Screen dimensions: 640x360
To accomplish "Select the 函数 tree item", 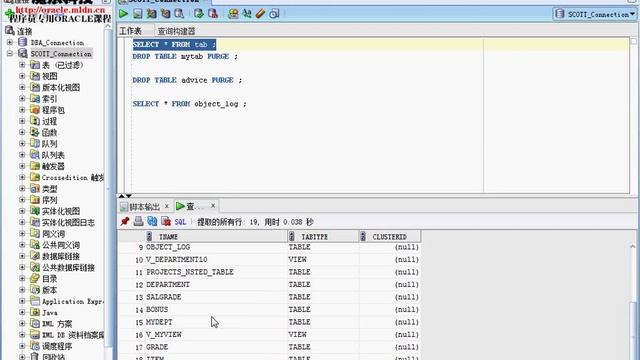I will pyautogui.click(x=49, y=133).
